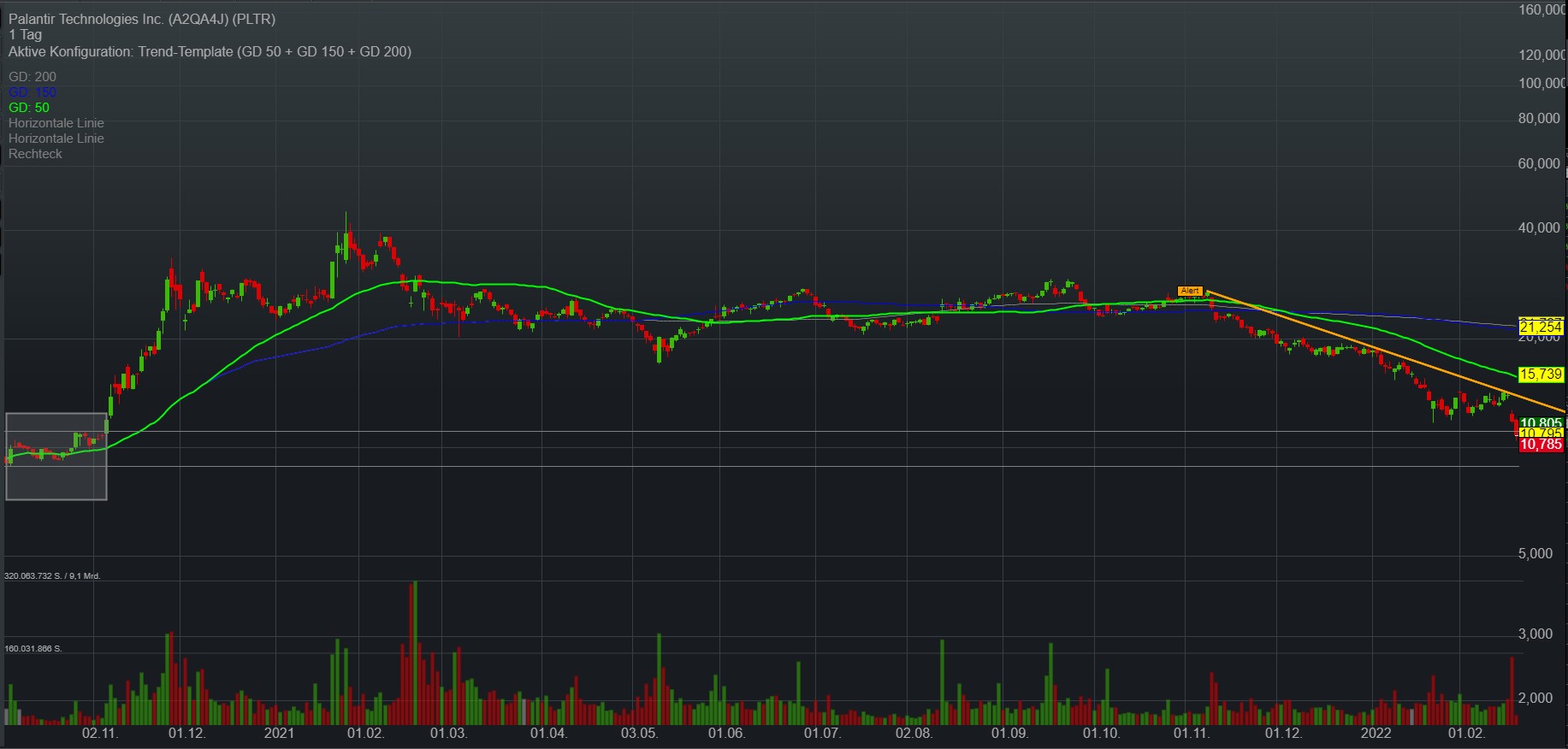Select the GD: 200 legend entry
Image resolution: width=1568 pixels, height=749 pixels.
click(33, 77)
